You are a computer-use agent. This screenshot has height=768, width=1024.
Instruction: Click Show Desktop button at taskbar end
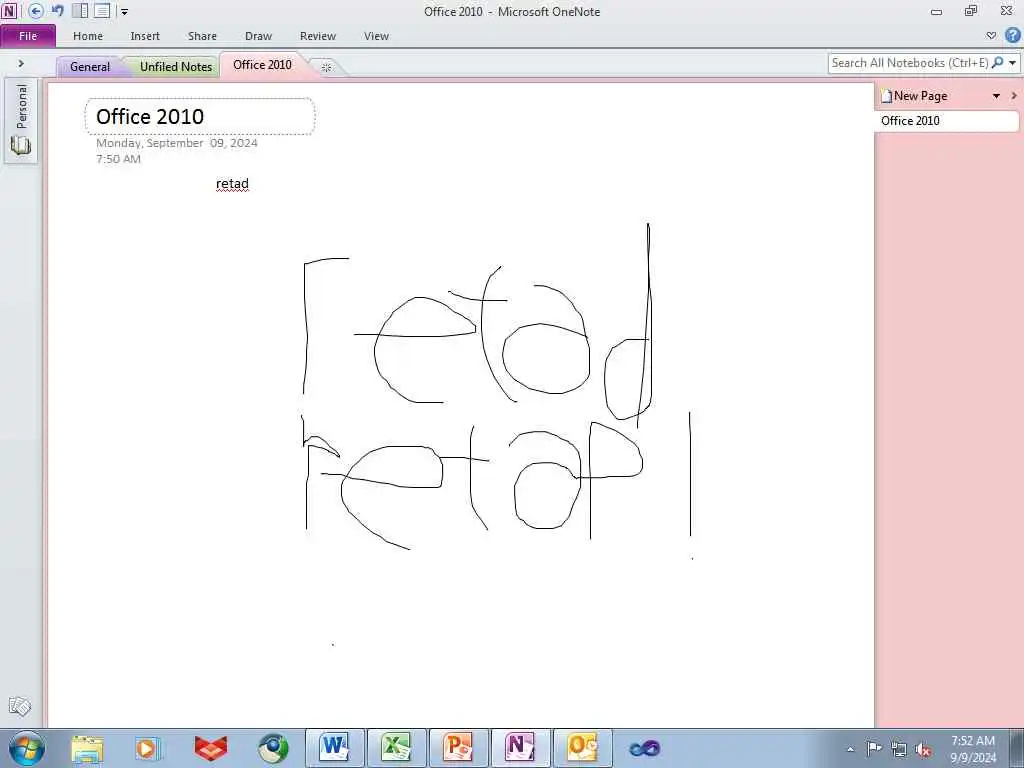(1016, 748)
